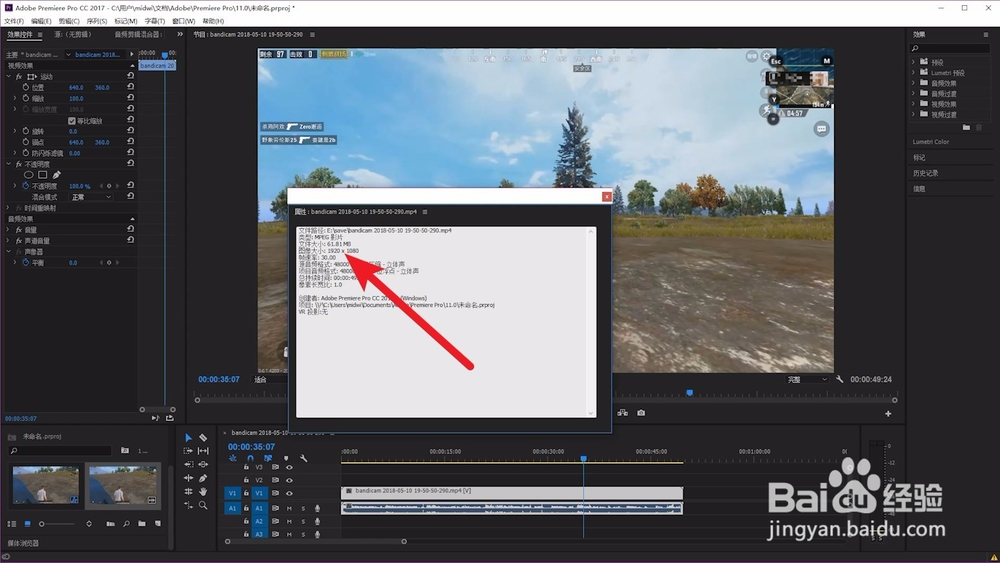Toggle Linked Selection in timeline header

pos(268,458)
